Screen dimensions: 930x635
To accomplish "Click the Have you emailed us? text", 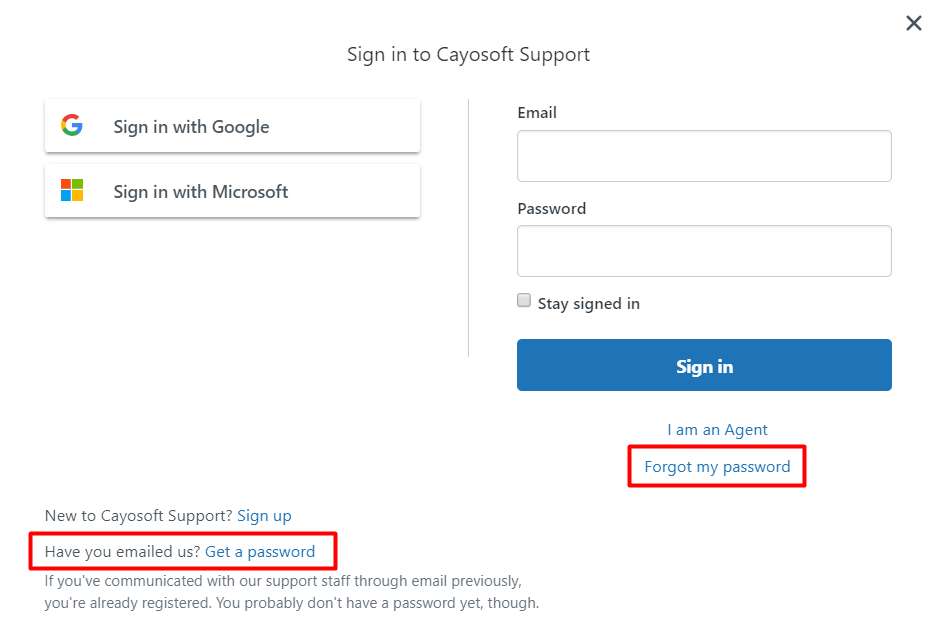I will [x=122, y=552].
